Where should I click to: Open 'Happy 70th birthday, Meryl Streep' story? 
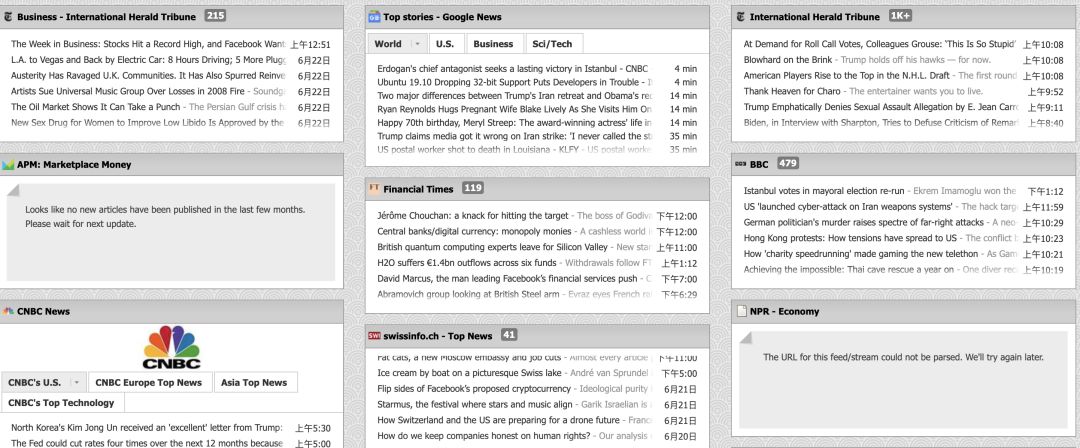[x=515, y=123]
